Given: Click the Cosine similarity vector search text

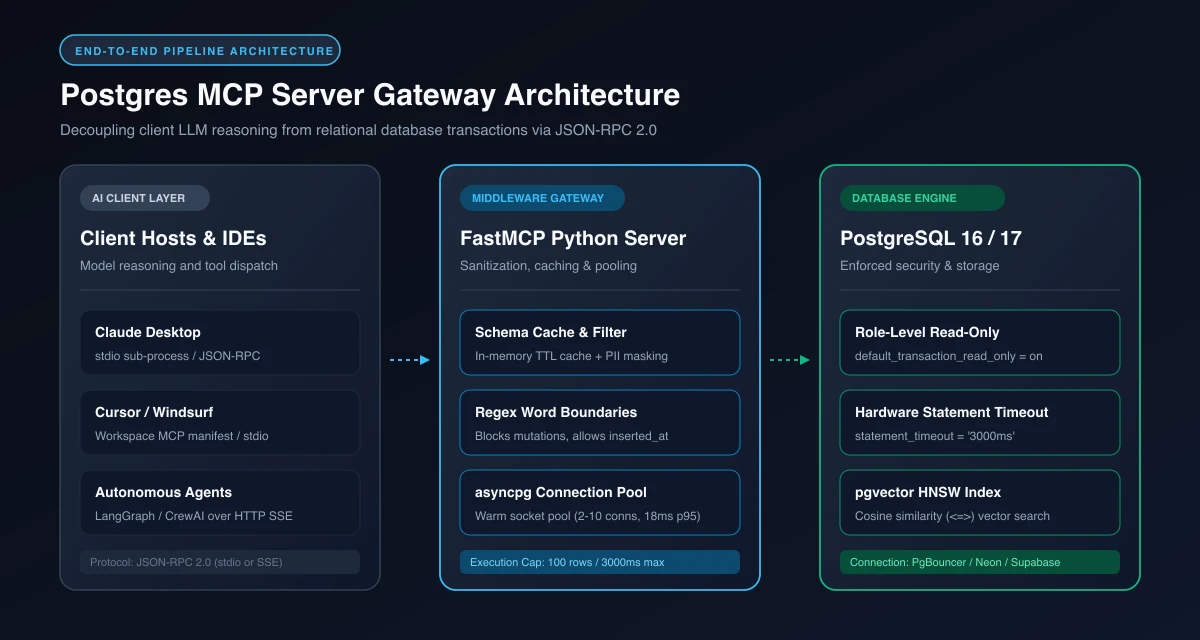Looking at the screenshot, I should [x=952, y=516].
